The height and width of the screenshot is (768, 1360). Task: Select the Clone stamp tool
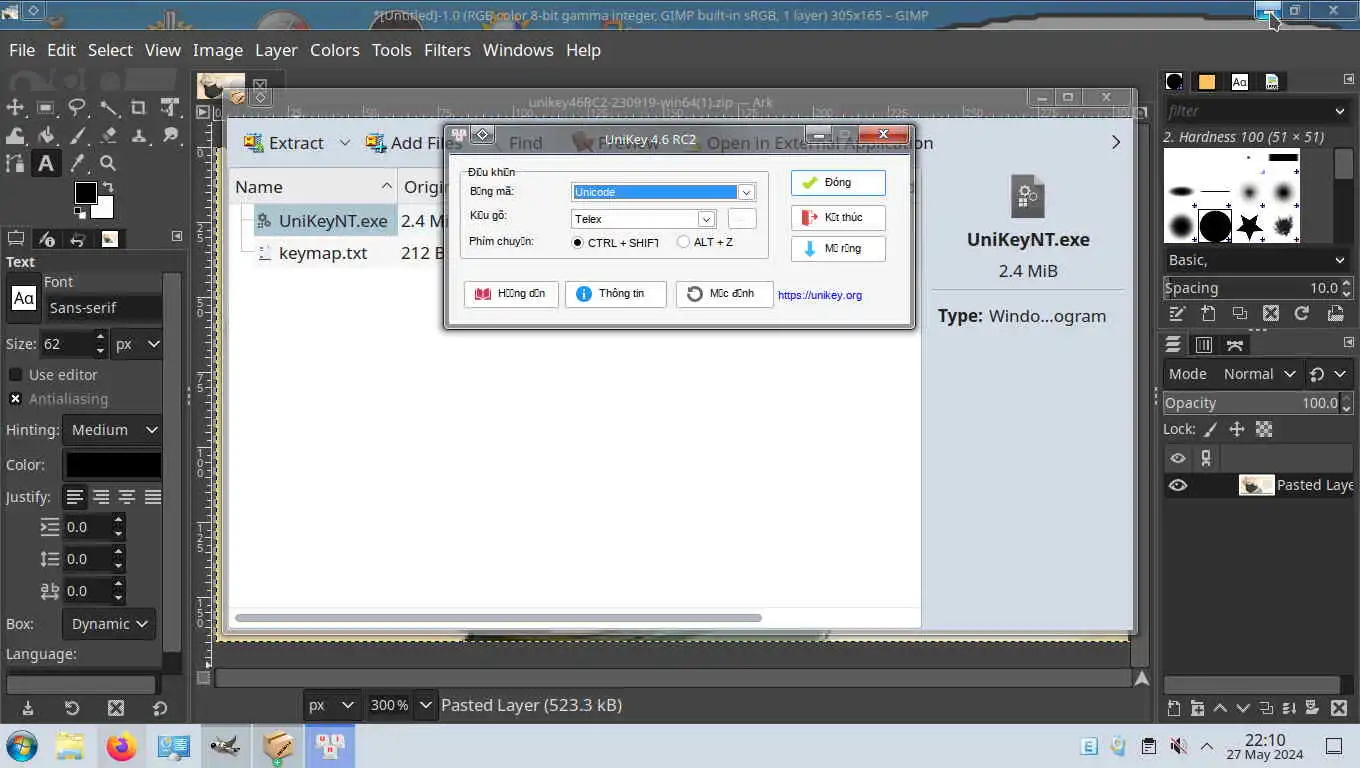[x=139, y=135]
